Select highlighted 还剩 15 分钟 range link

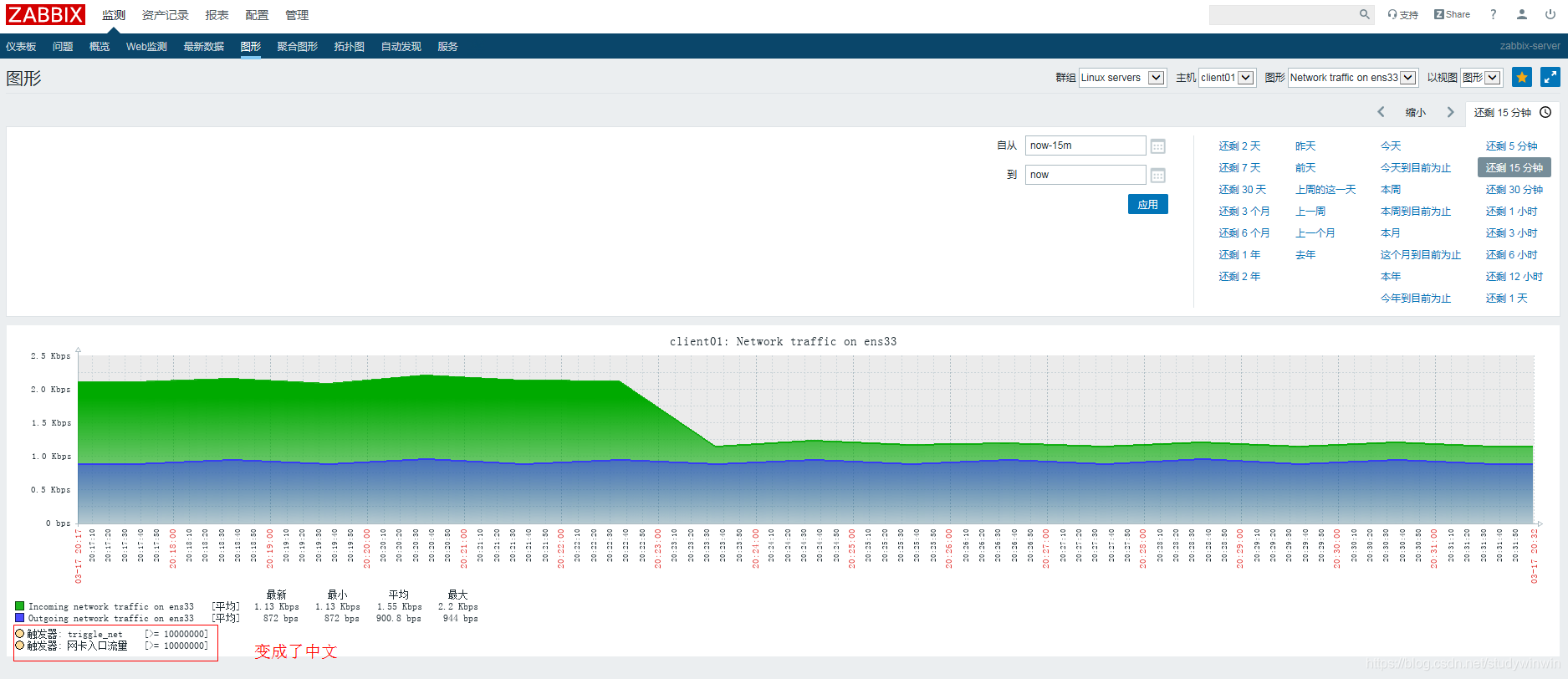[x=1514, y=167]
